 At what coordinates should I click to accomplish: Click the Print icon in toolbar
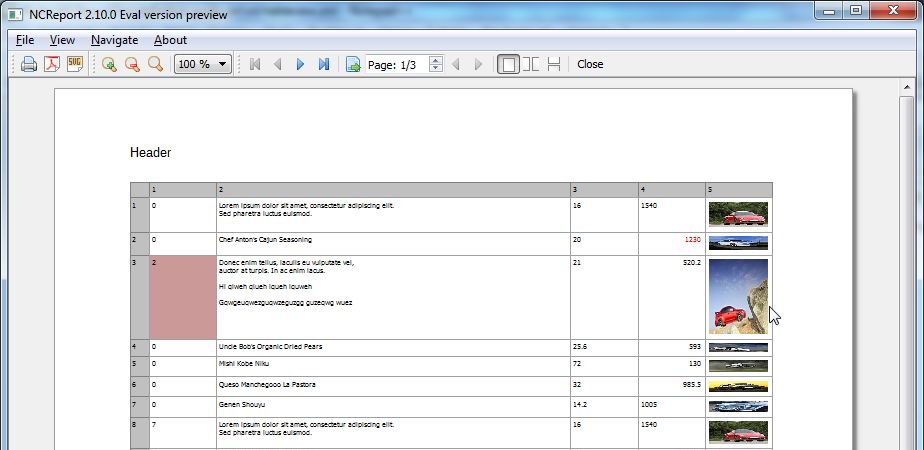(28, 64)
